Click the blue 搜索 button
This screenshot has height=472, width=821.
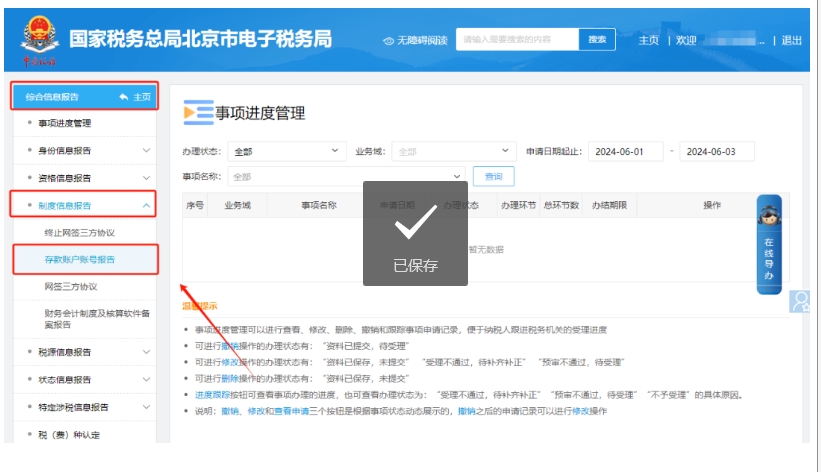coord(596,40)
